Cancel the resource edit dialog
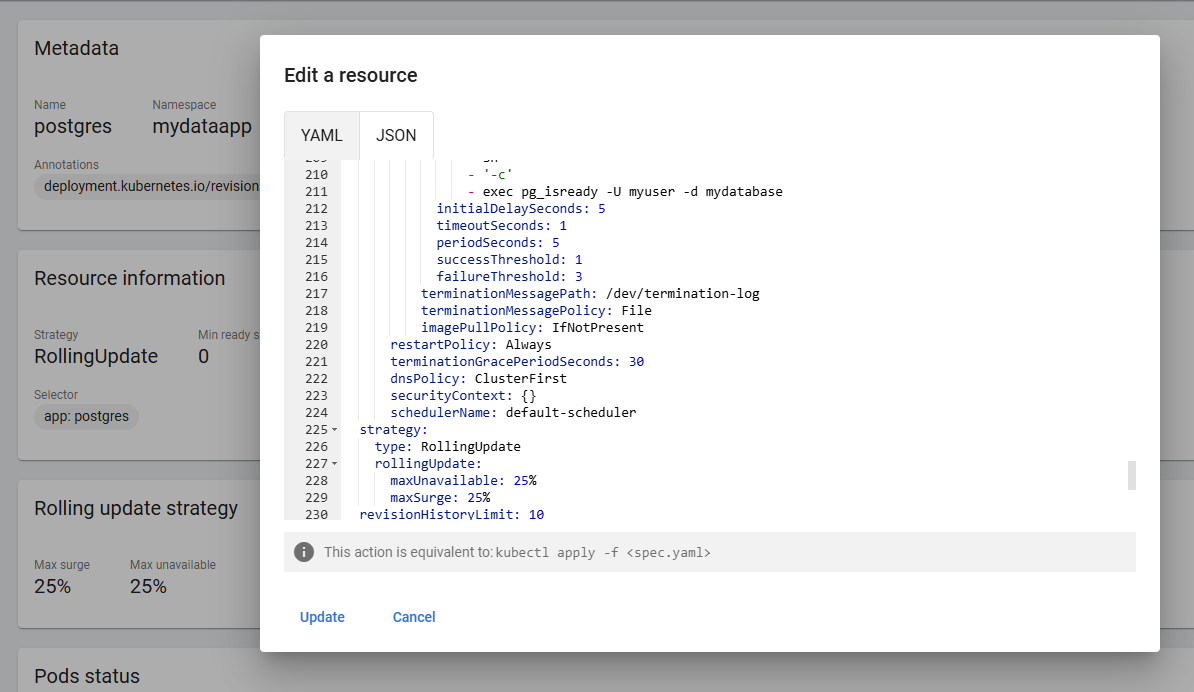Viewport: 1194px width, 692px height. [x=414, y=617]
